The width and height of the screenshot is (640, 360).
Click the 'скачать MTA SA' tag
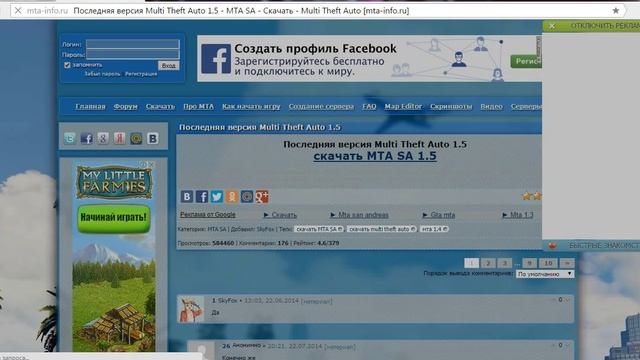click(319, 229)
